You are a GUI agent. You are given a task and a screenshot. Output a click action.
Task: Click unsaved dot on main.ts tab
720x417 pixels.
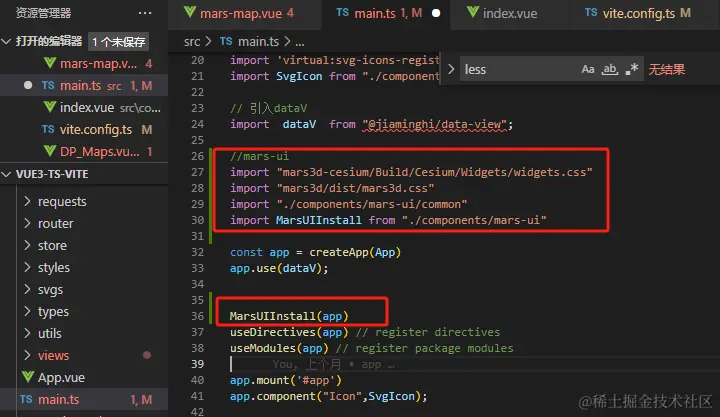click(x=436, y=13)
